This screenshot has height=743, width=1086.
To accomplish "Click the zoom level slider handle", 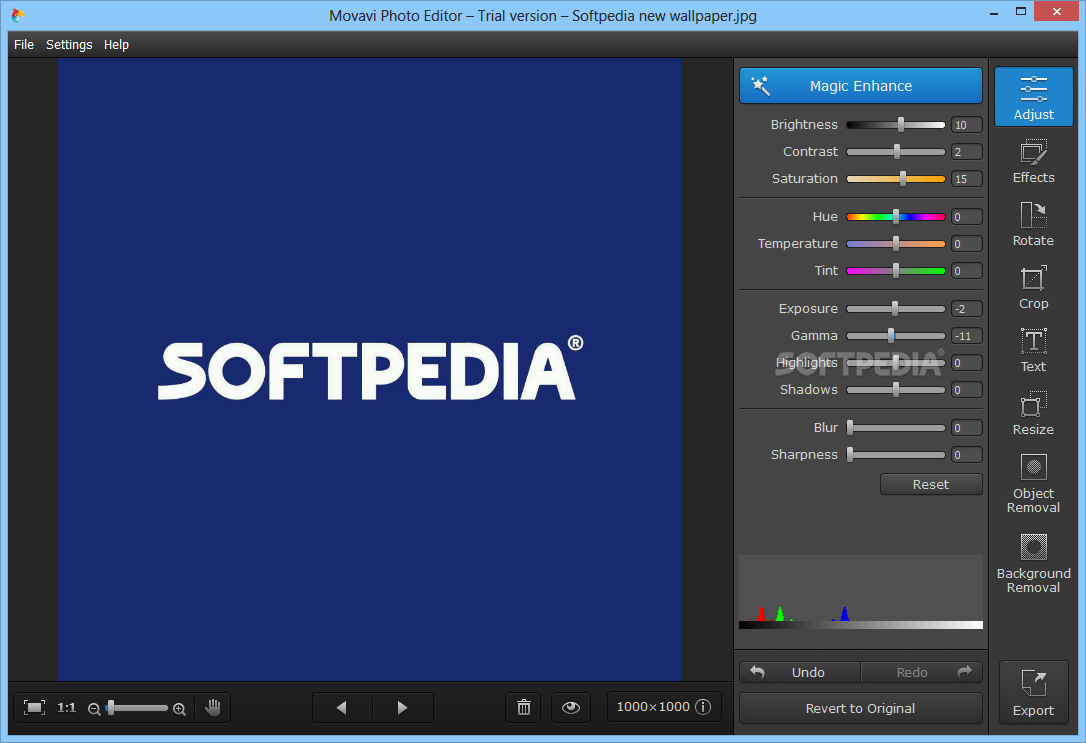I will point(111,708).
